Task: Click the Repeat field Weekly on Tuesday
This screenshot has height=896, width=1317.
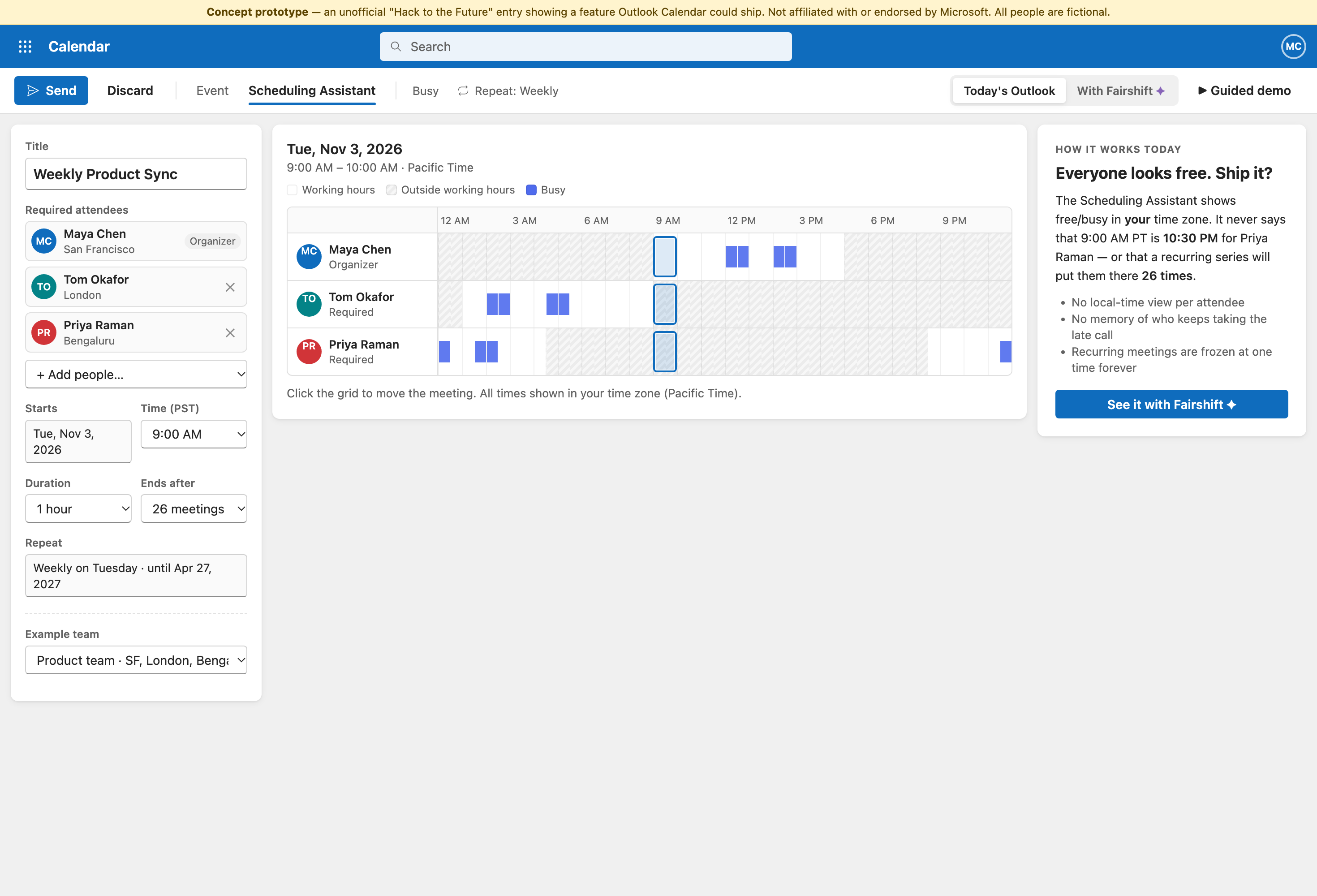Action: [x=136, y=576]
